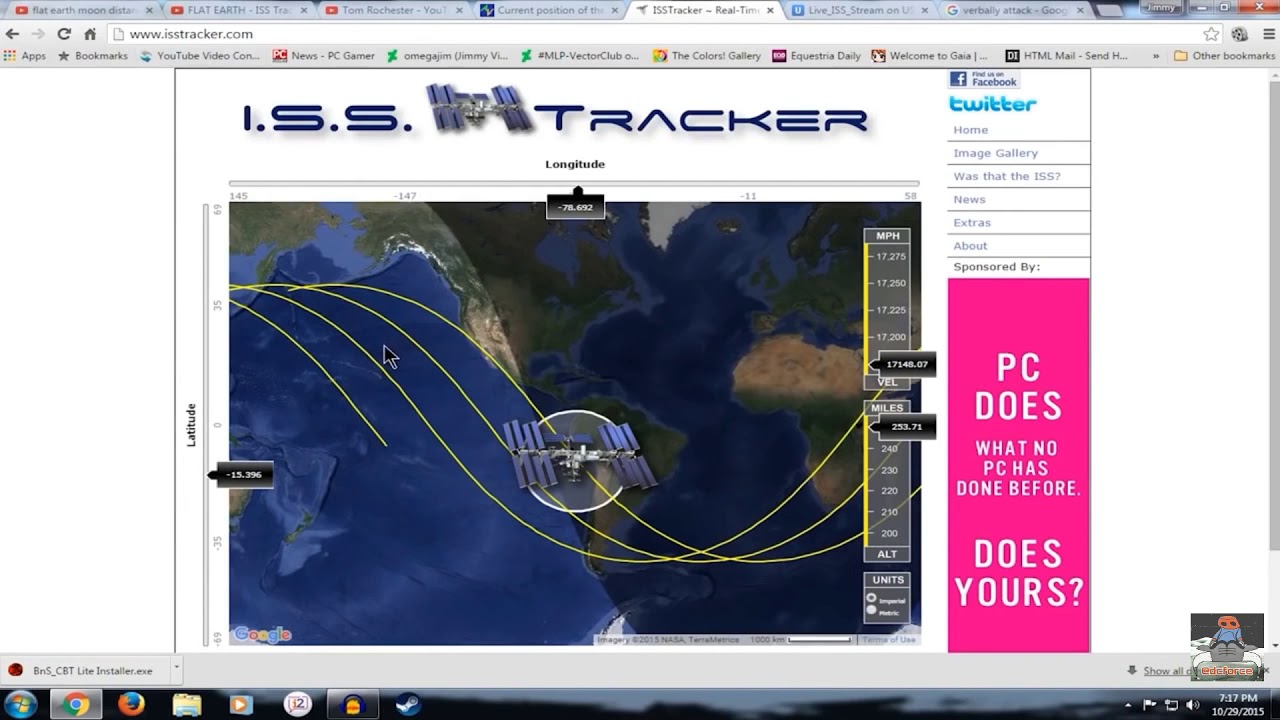This screenshot has height=720, width=1280.
Task: Switch to 'flat earth moon distance' tab
Action: point(84,10)
